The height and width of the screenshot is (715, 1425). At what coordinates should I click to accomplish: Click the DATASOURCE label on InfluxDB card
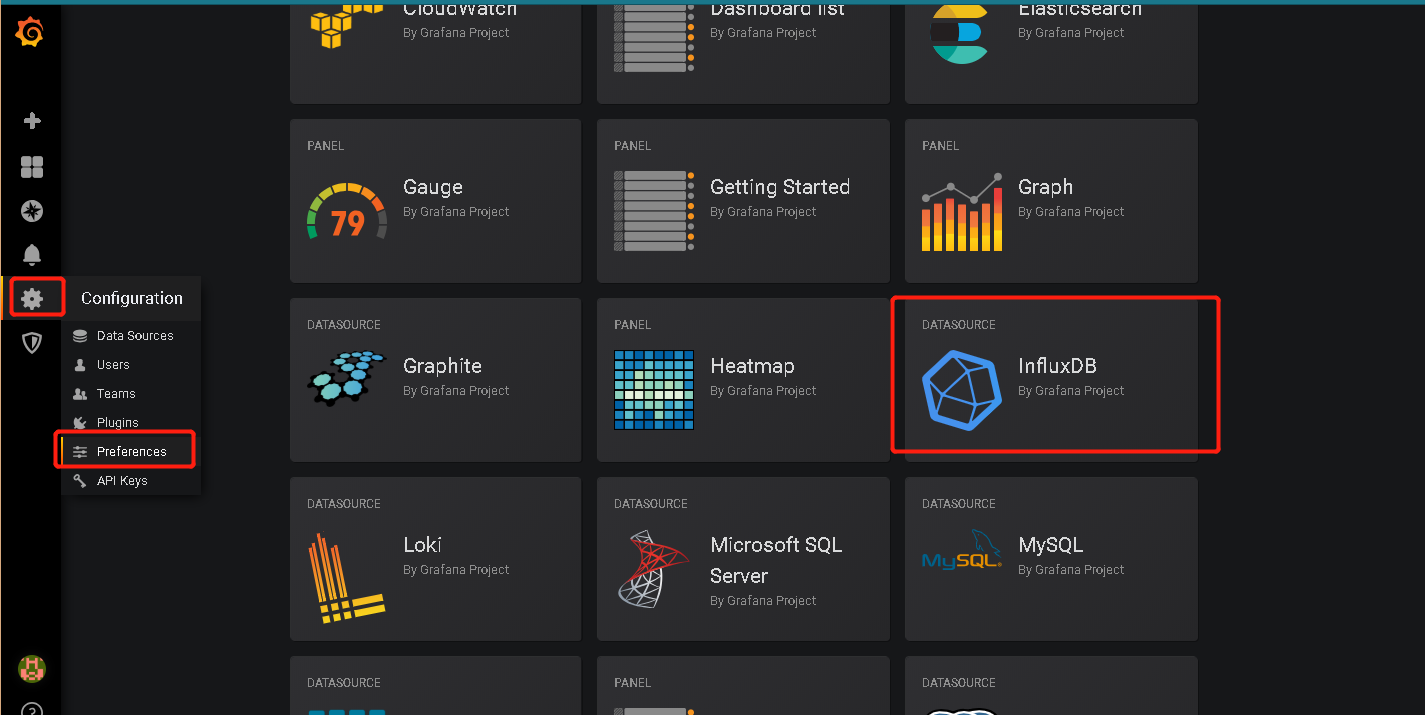(x=958, y=325)
